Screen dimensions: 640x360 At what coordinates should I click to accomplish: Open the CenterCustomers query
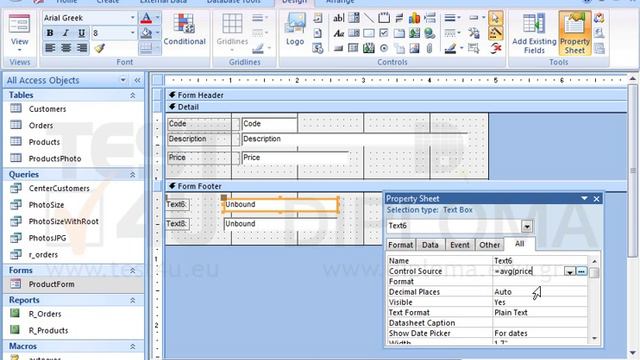(59, 188)
